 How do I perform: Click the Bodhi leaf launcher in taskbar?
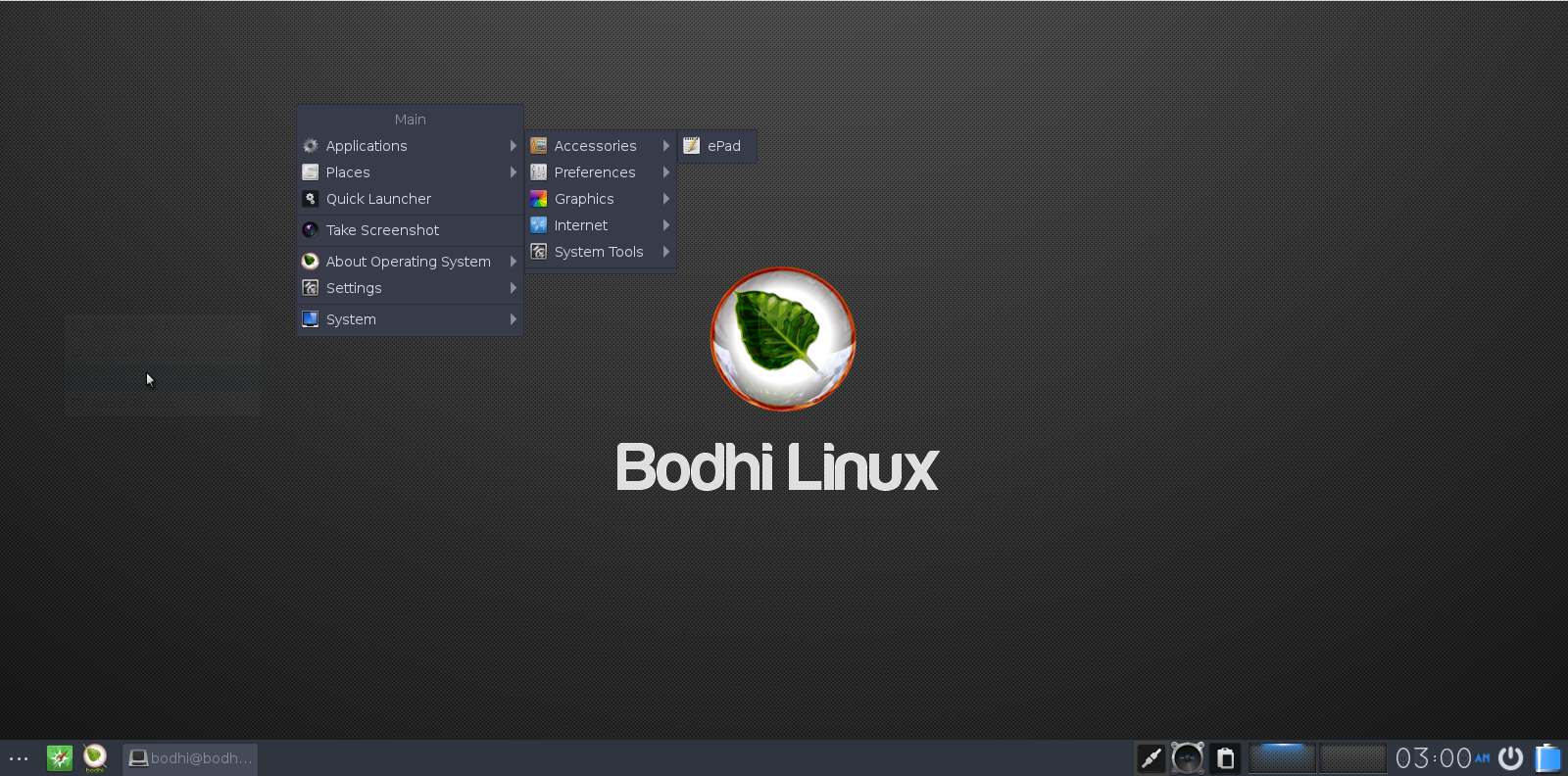[x=95, y=758]
